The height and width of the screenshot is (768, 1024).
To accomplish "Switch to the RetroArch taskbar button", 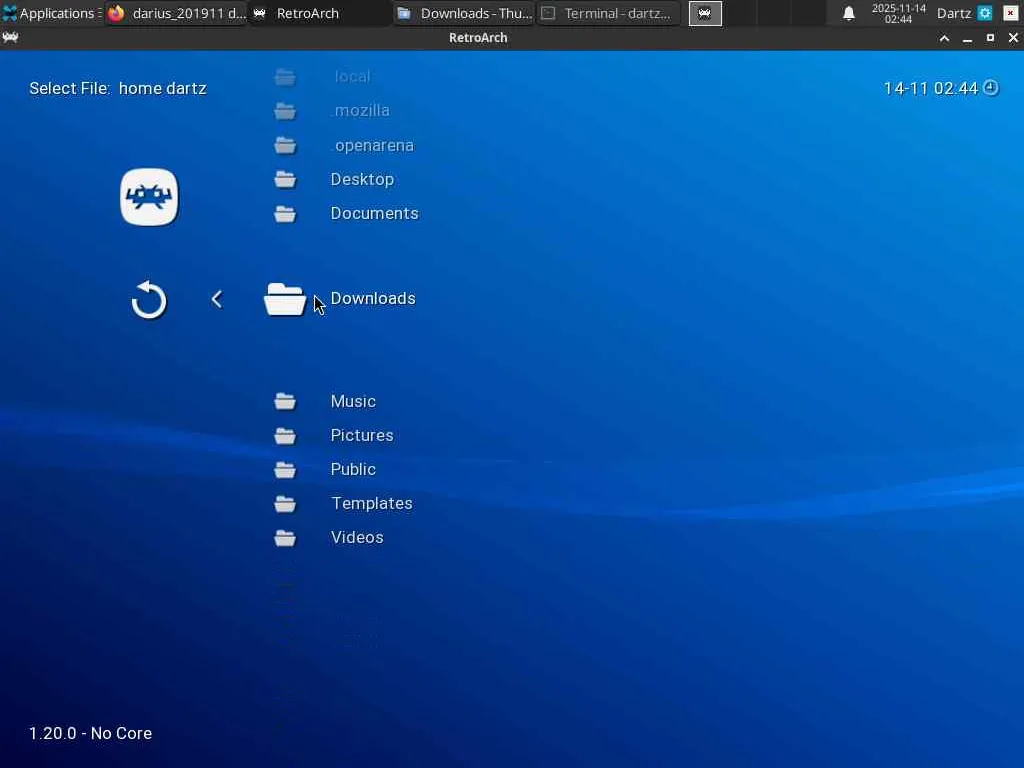I will coord(320,13).
